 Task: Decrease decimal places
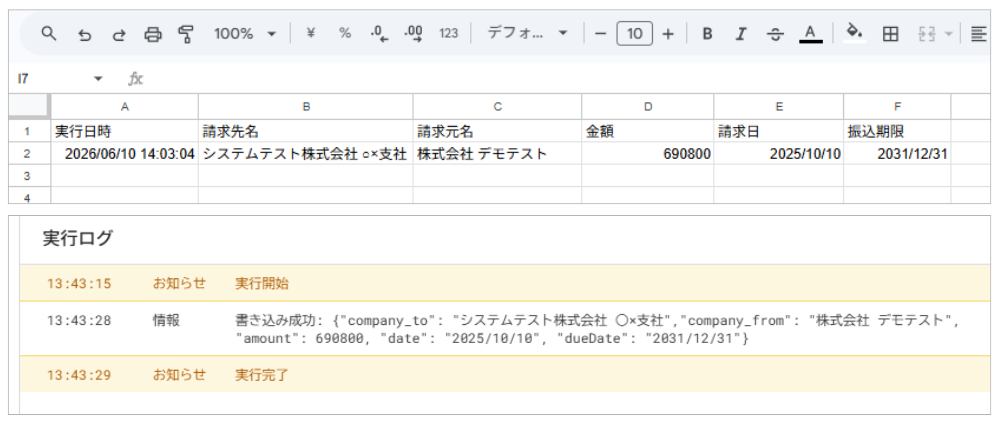[379, 34]
